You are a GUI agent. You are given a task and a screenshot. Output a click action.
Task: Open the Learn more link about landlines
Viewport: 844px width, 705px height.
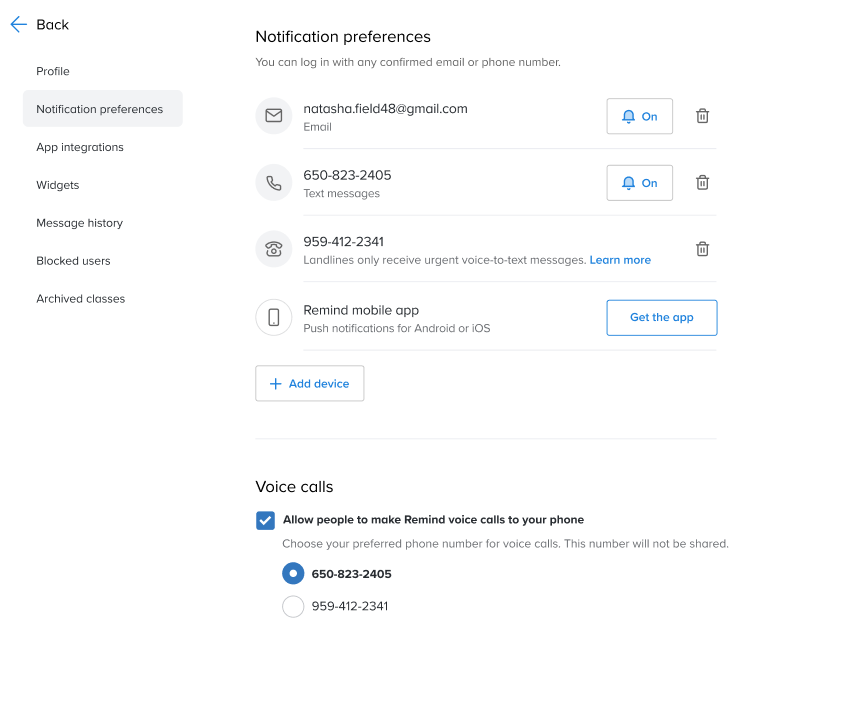(x=620, y=260)
